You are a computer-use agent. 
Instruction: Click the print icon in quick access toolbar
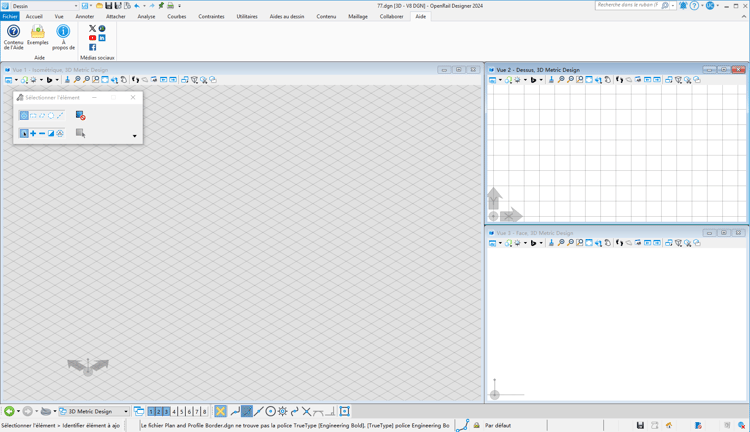[170, 6]
